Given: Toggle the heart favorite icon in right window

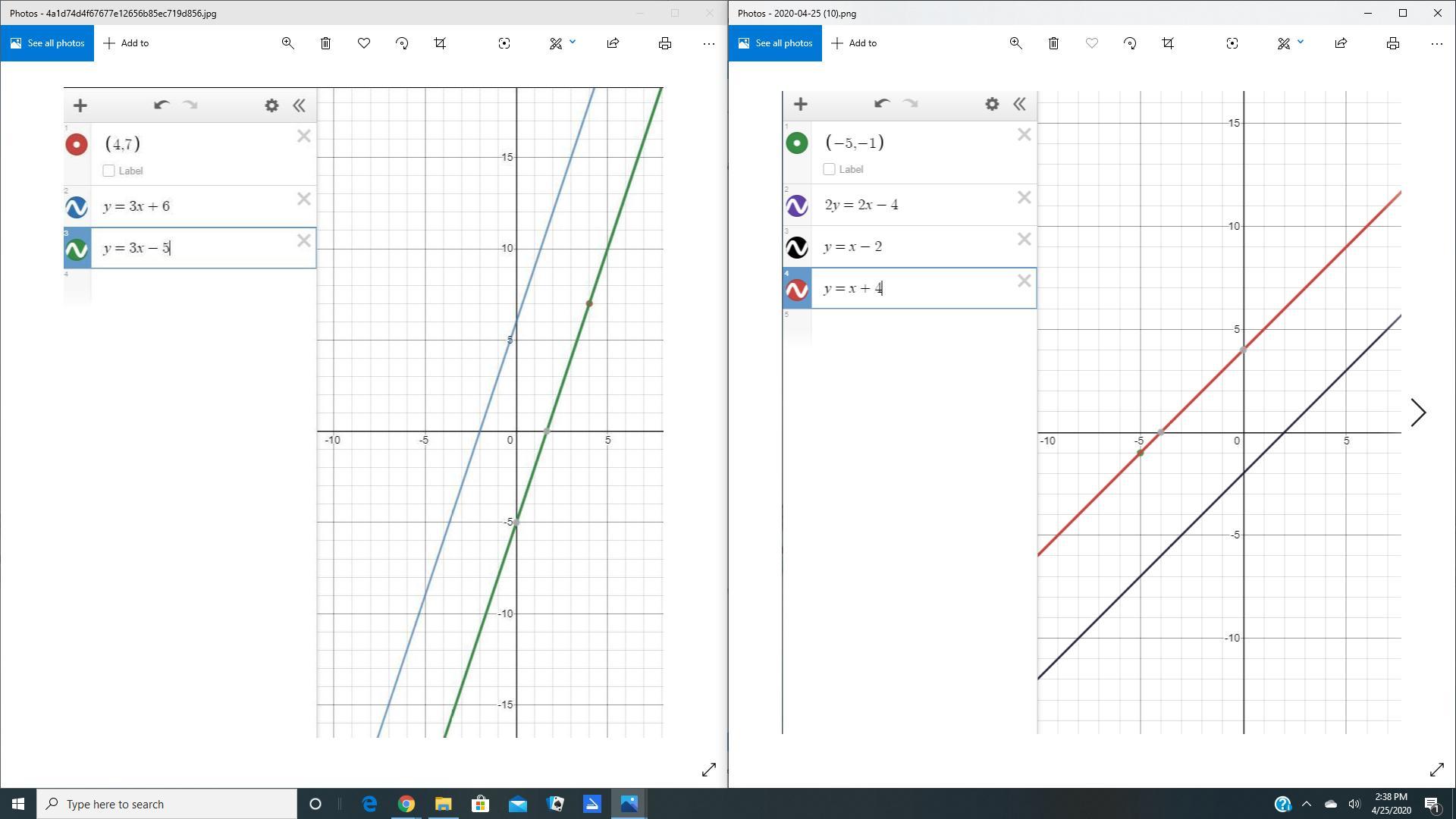Looking at the screenshot, I should [1092, 43].
